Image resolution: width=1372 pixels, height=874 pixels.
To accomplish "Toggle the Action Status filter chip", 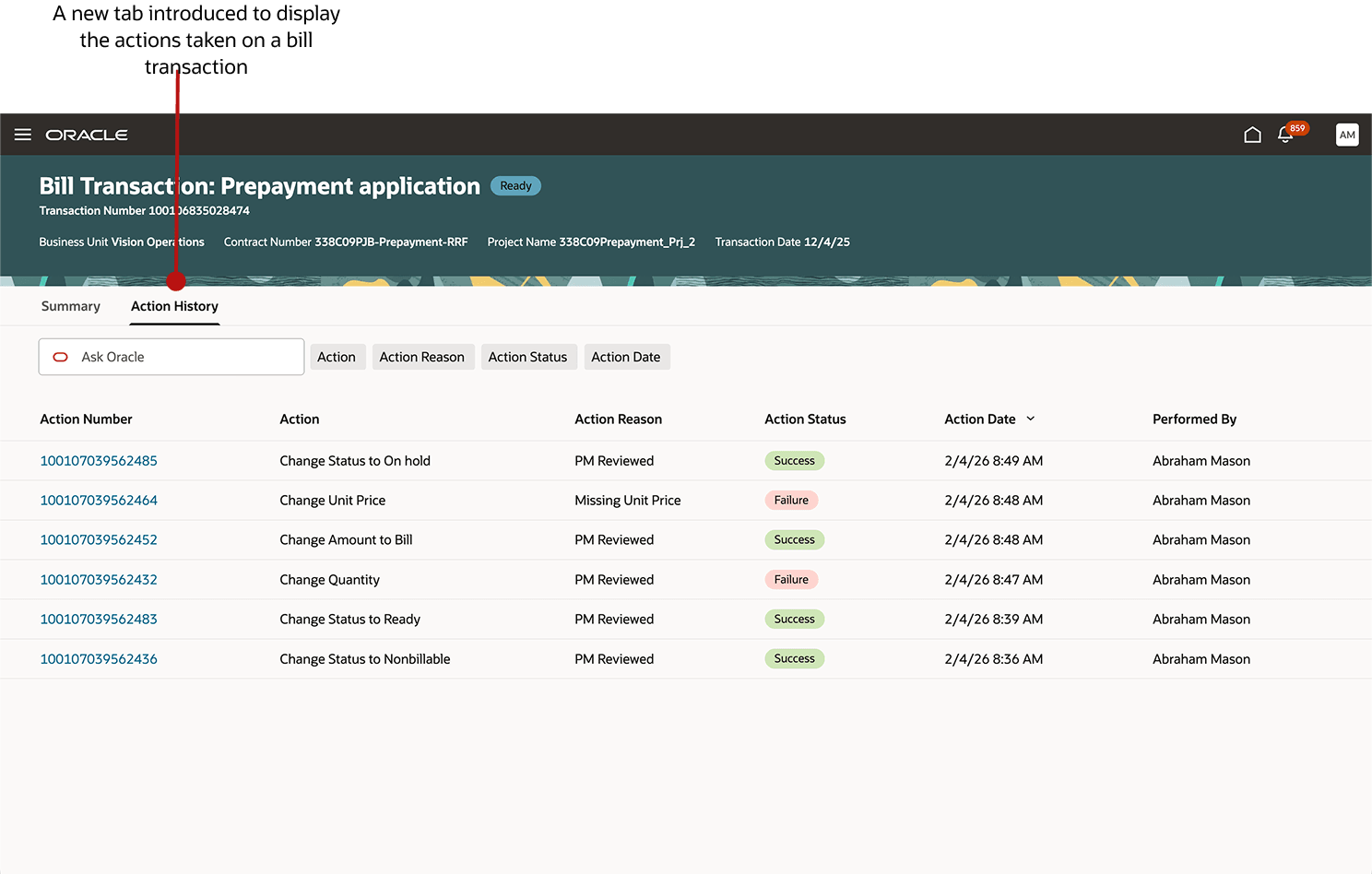I will point(528,357).
